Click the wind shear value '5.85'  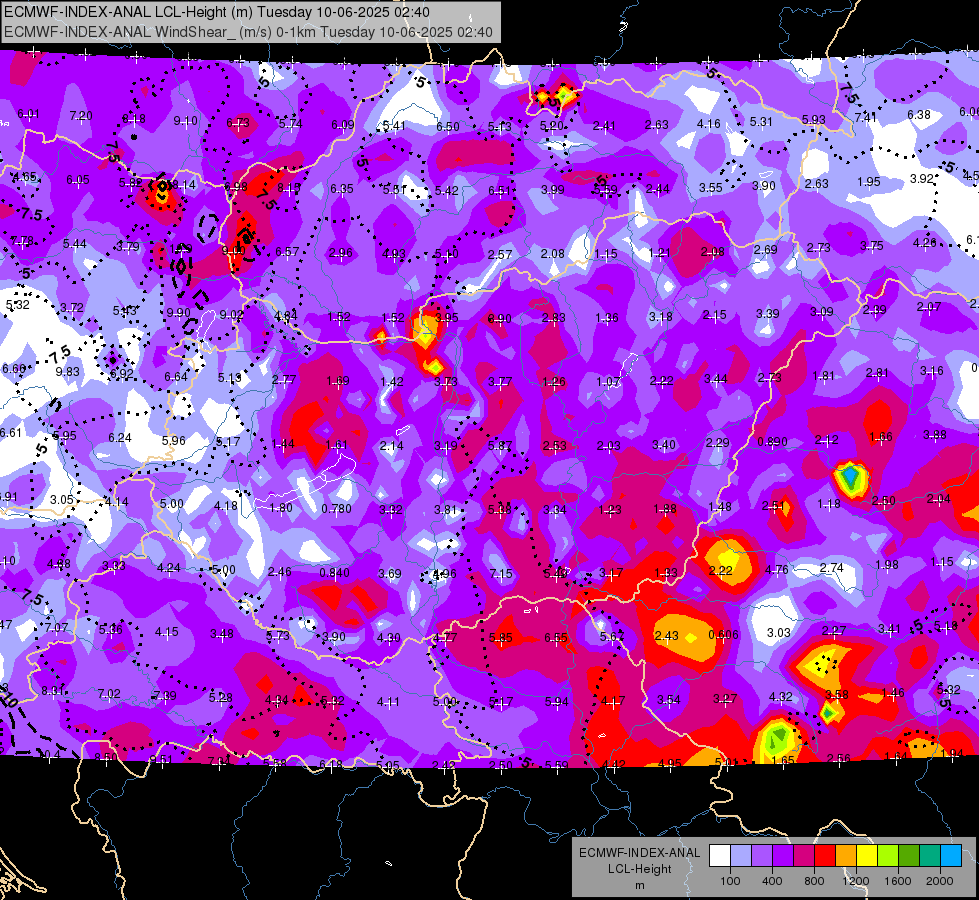[x=501, y=638]
